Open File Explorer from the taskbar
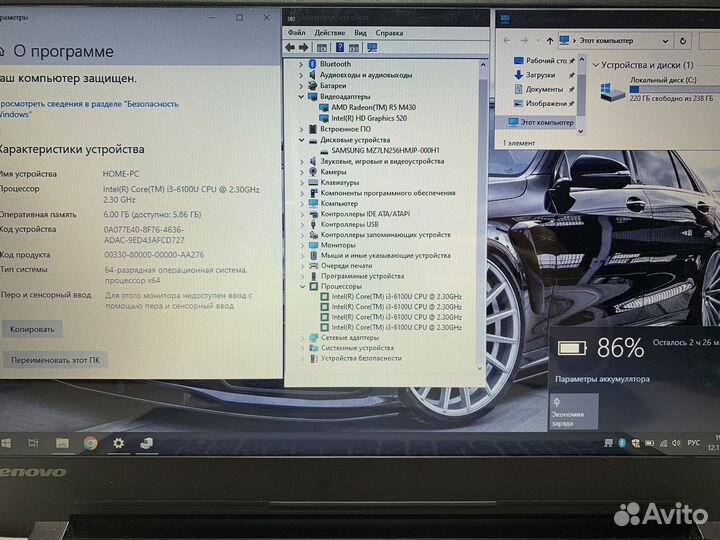This screenshot has height=540, width=720. click(62, 443)
